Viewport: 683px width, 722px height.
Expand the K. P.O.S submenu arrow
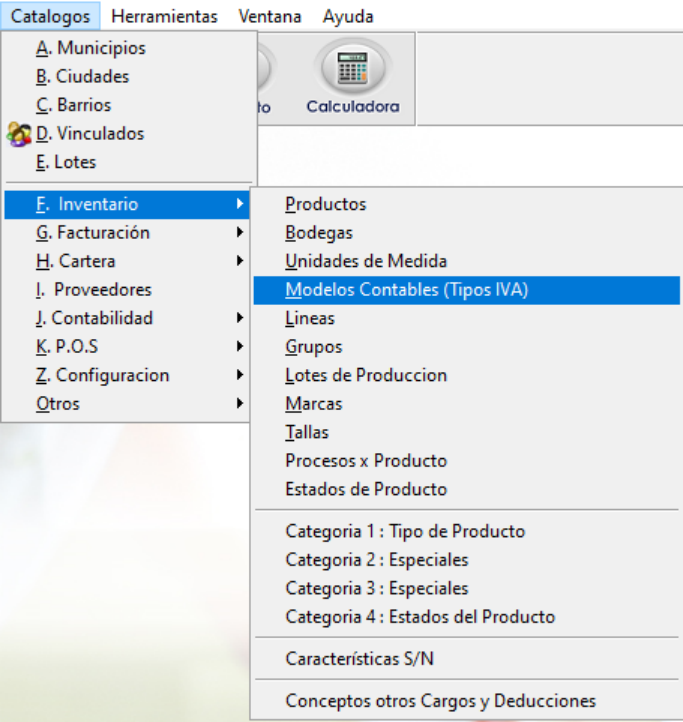click(x=239, y=346)
